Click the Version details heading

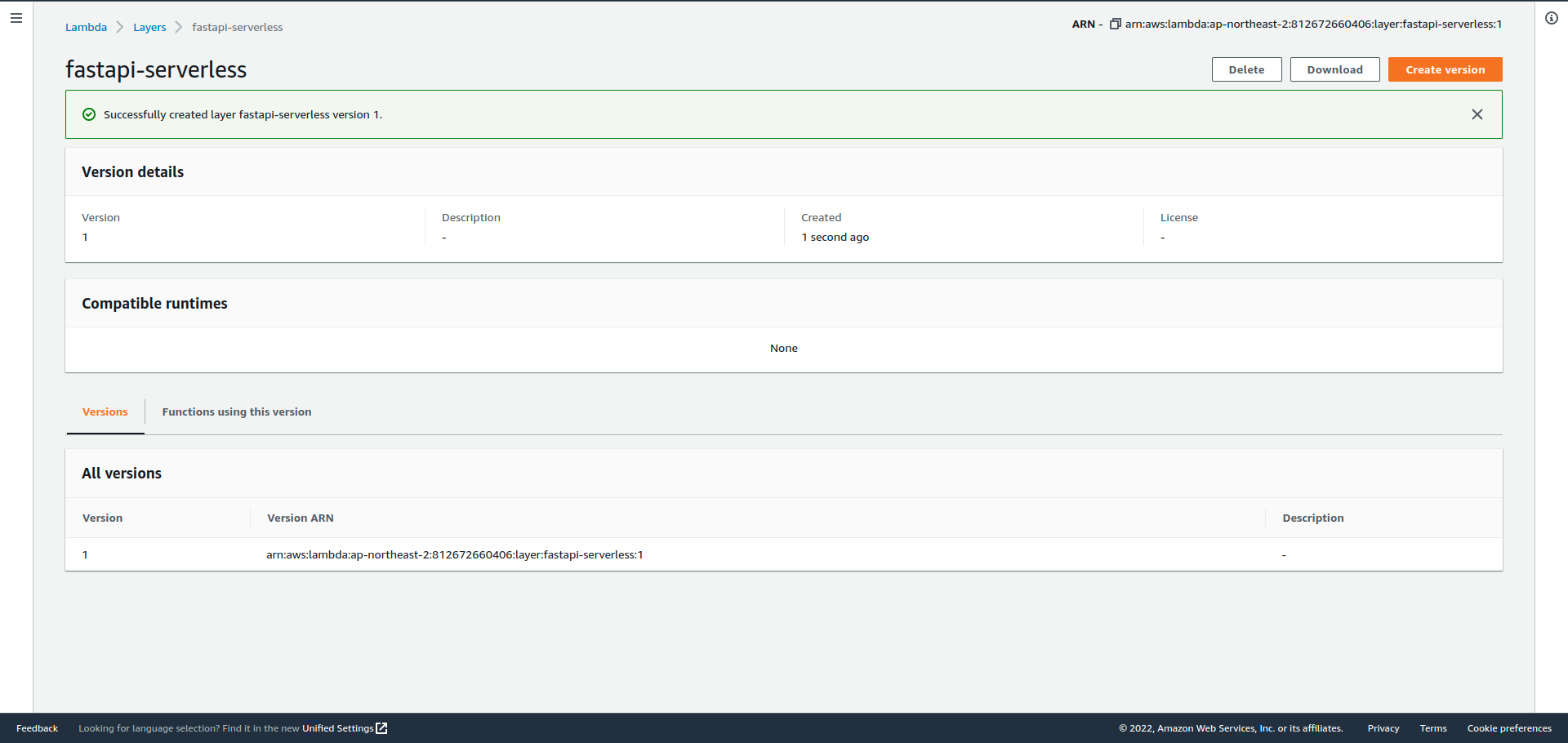click(132, 171)
